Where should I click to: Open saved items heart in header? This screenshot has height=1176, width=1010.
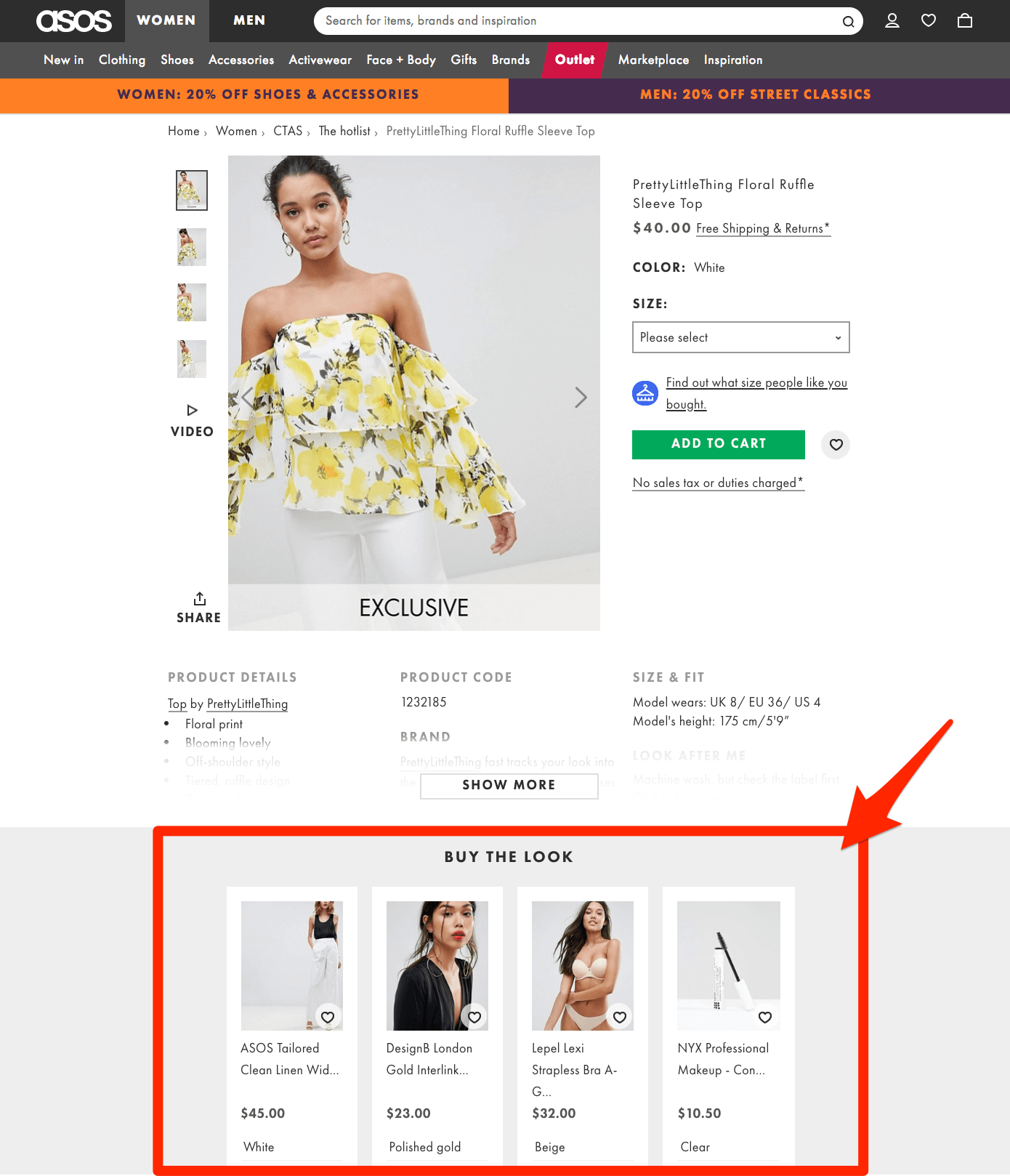[x=929, y=21]
